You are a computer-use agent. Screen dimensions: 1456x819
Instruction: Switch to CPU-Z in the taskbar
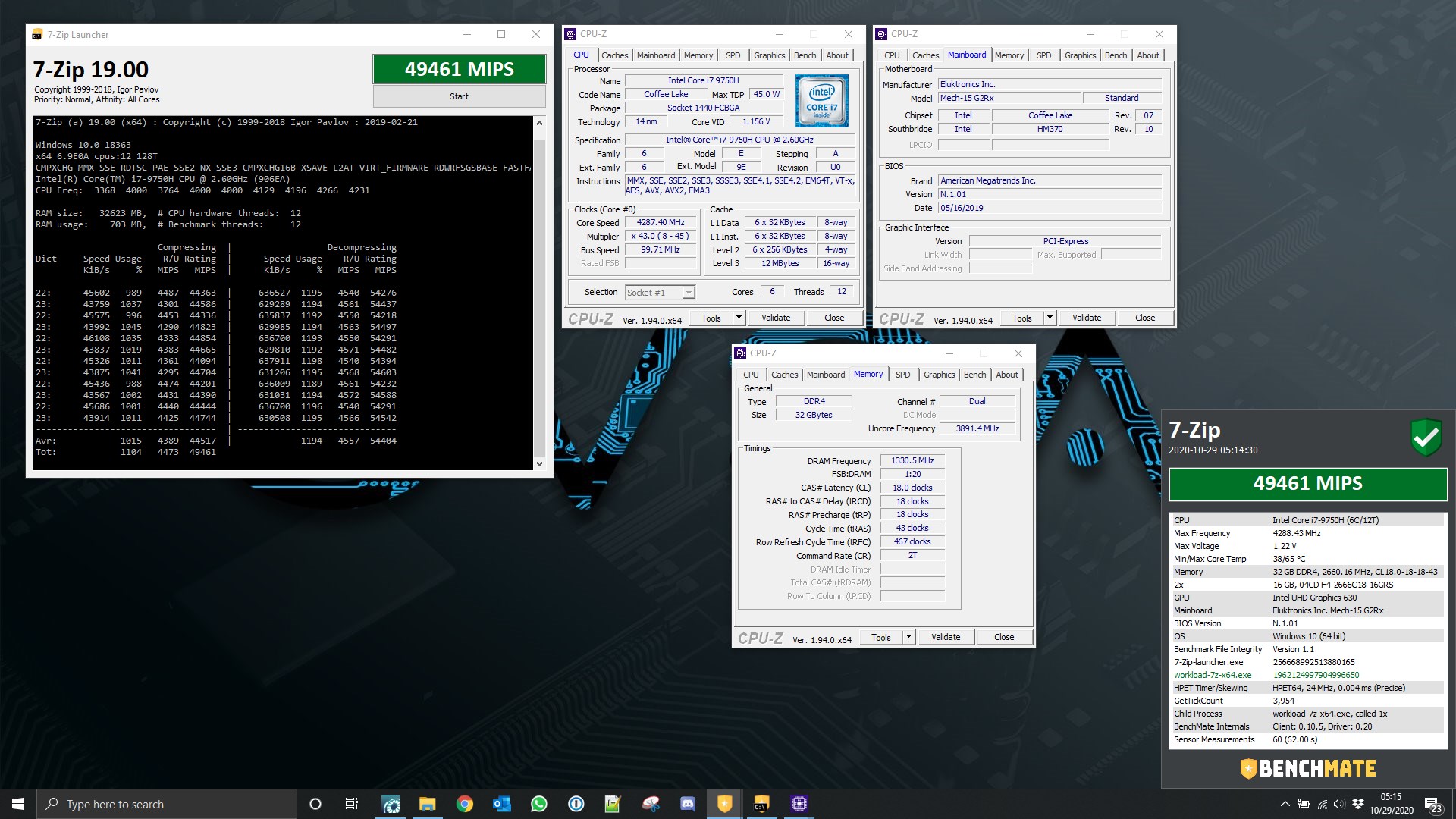pyautogui.click(x=799, y=804)
